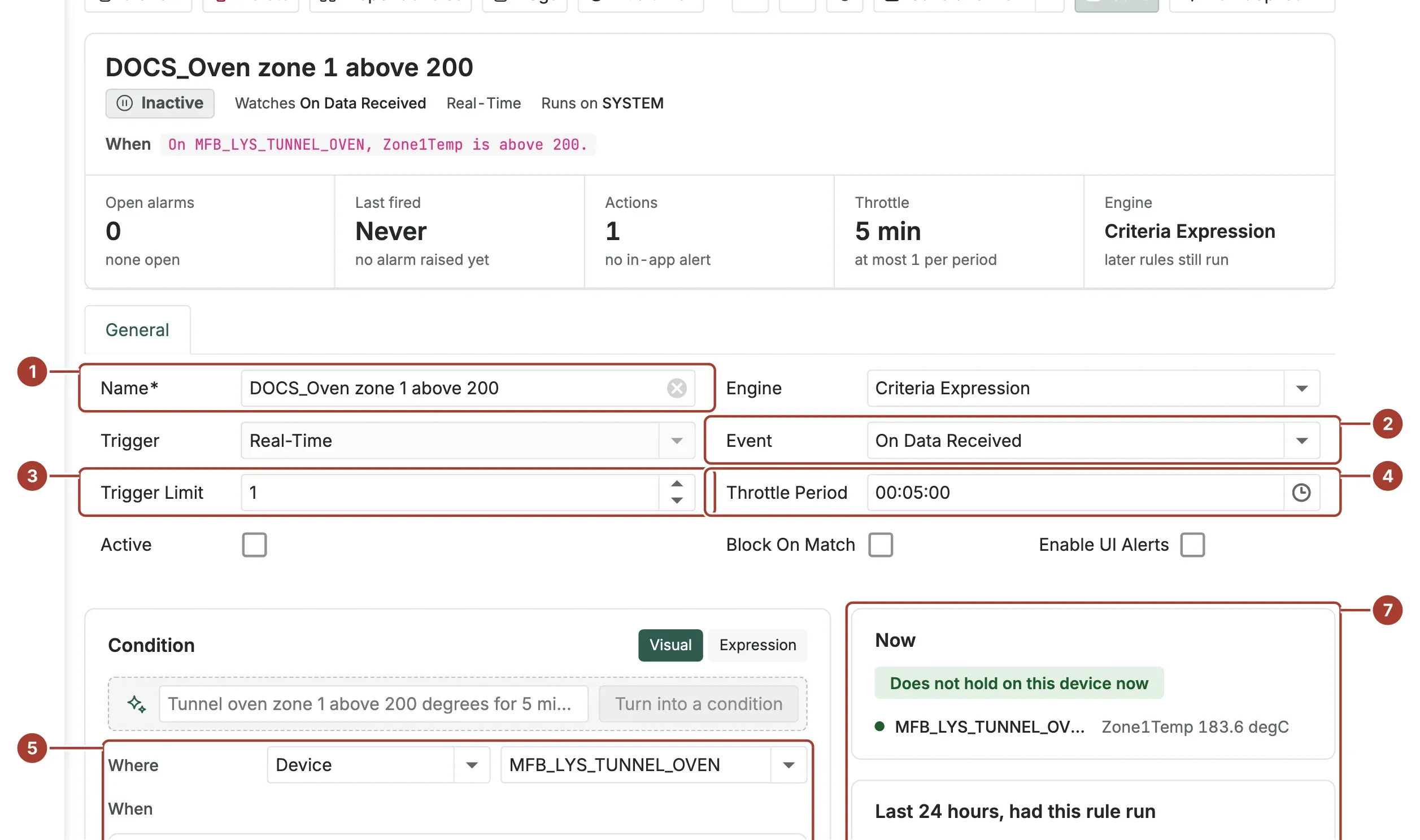Open the Throttle Period clock picker
This screenshot has width=1420, height=840.
pos(1301,493)
